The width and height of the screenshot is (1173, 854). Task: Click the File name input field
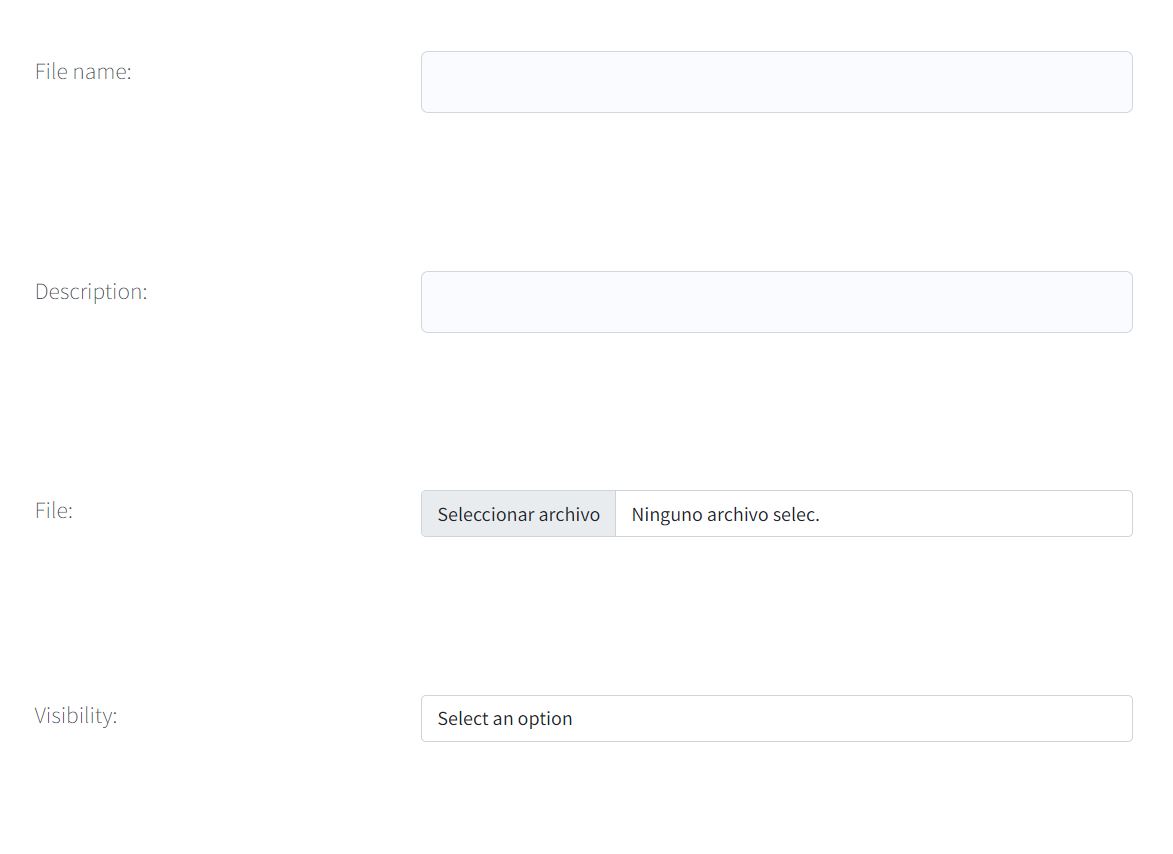(776, 82)
